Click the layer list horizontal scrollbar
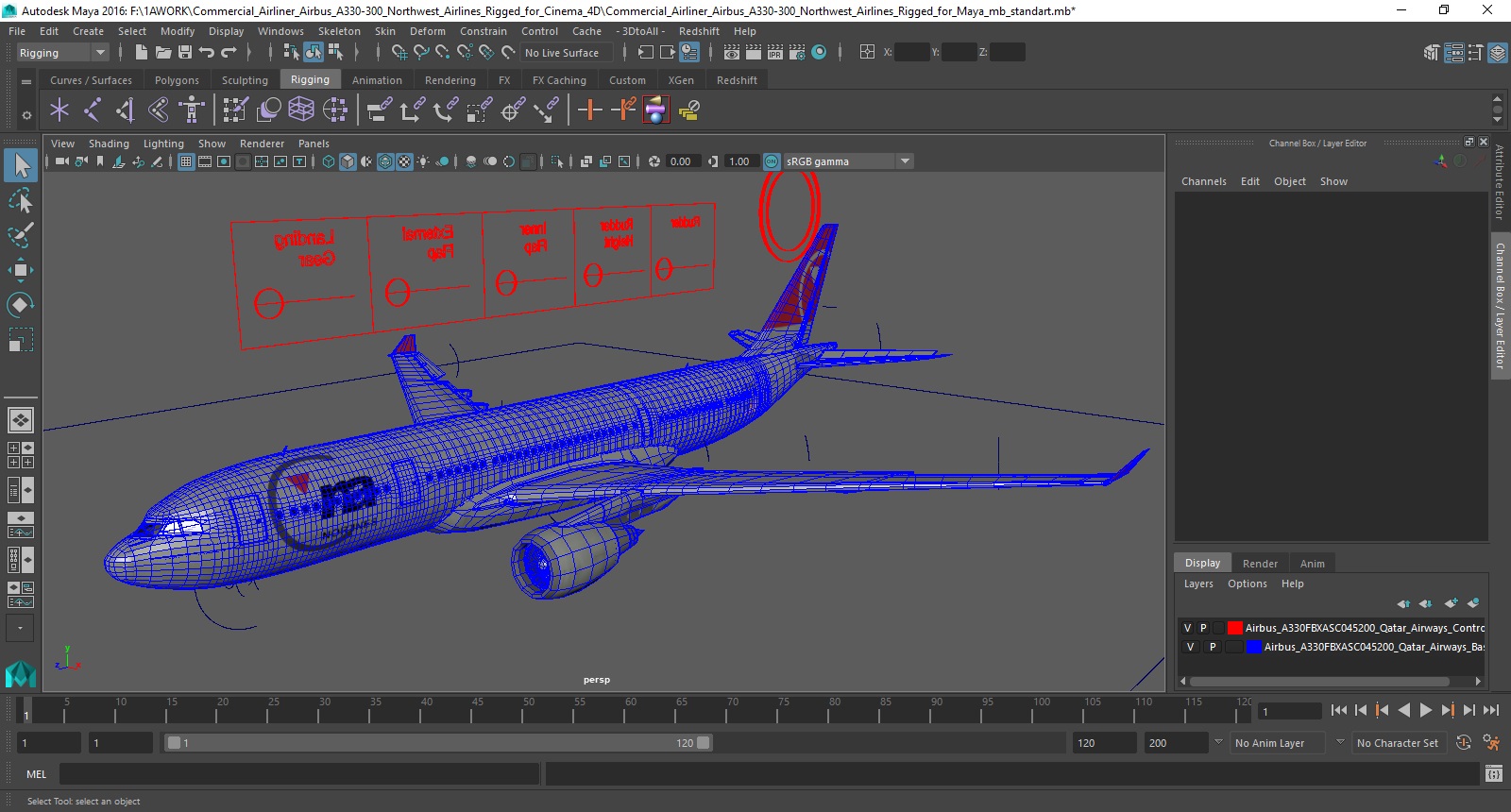Viewport: 1511px width, 812px height. coord(1320,681)
